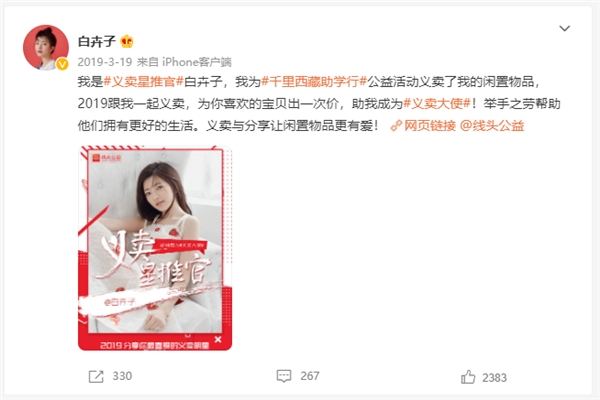Click the repost share icon
This screenshot has width=600, height=400.
pos(96,377)
